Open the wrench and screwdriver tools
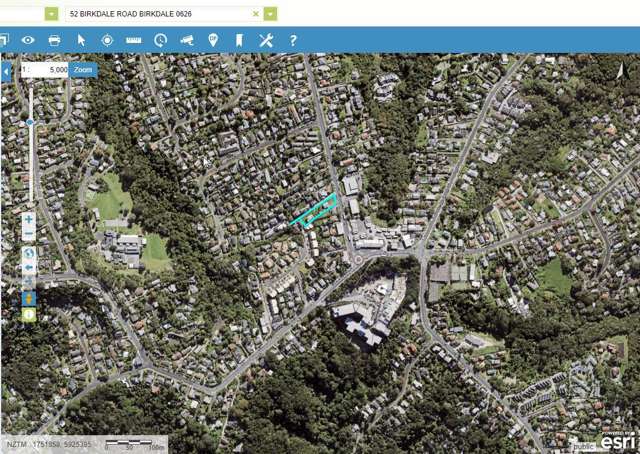The image size is (640, 454). 266,40
